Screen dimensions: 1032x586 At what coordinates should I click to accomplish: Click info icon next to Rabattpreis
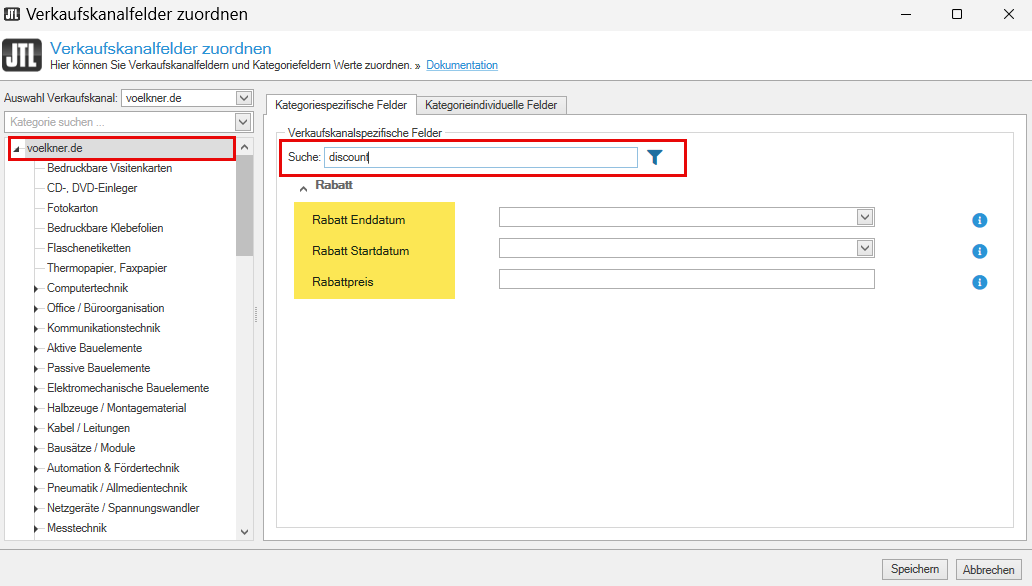(x=980, y=282)
